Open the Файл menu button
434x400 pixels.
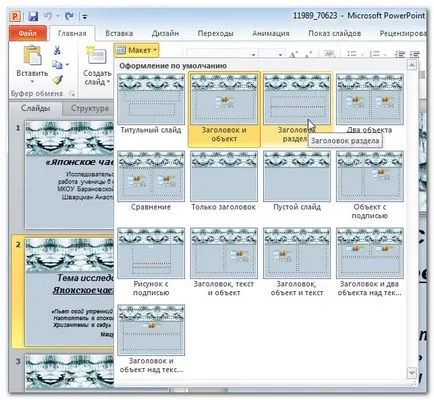click(28, 33)
